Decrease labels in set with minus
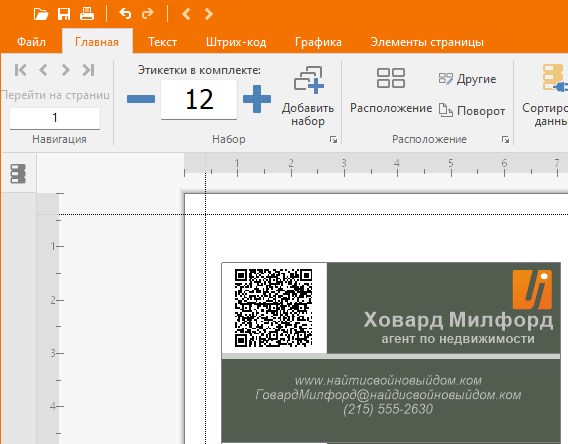Screen dimensions: 568x444 (x=141, y=99)
